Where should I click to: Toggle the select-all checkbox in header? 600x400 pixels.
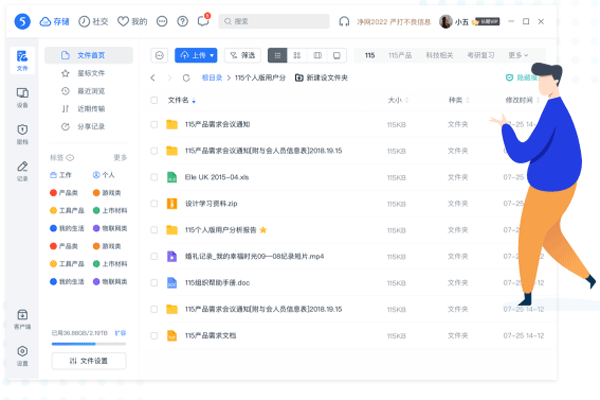(x=155, y=100)
